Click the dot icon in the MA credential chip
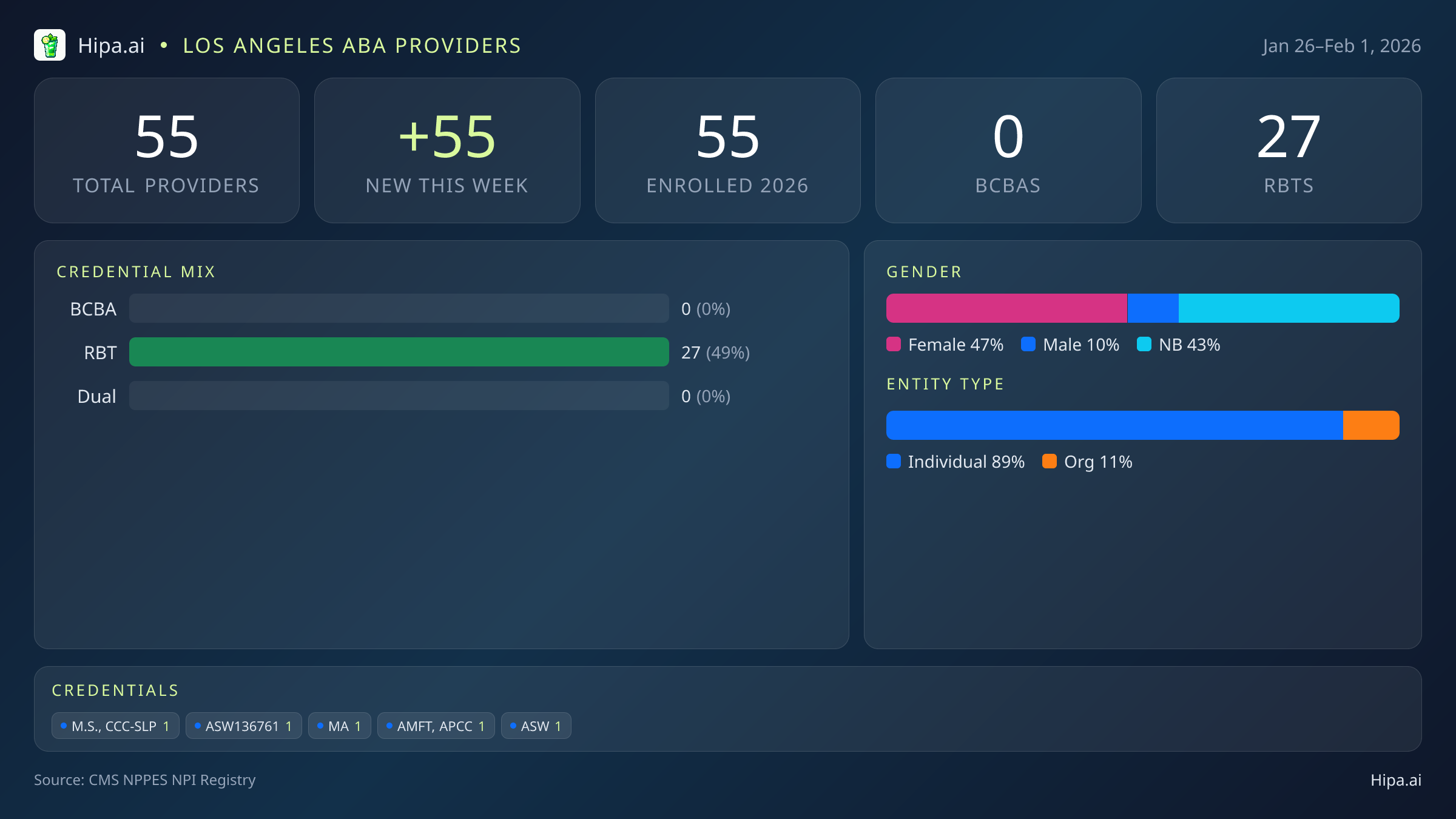 [322, 726]
